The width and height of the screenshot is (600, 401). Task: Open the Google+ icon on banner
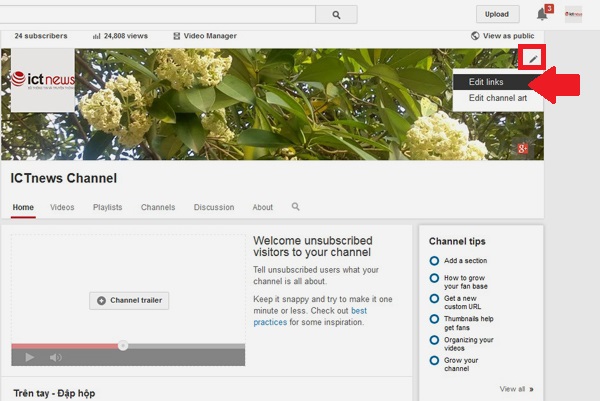(522, 149)
